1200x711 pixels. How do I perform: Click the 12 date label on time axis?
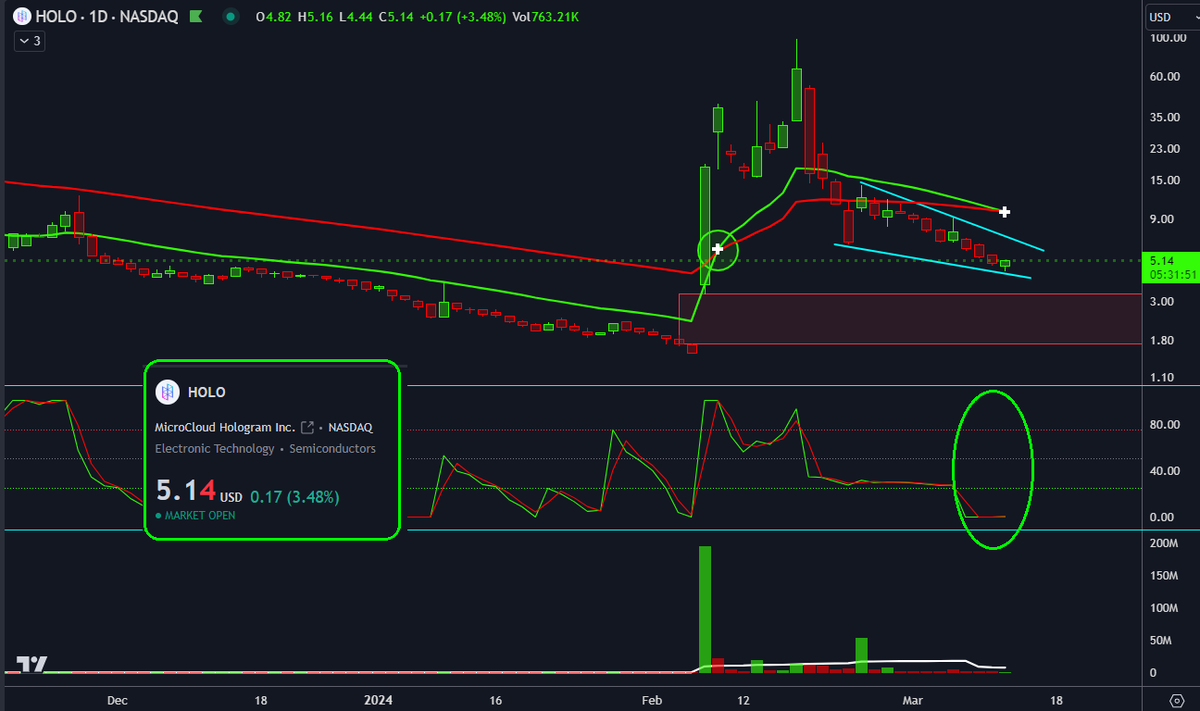743,701
